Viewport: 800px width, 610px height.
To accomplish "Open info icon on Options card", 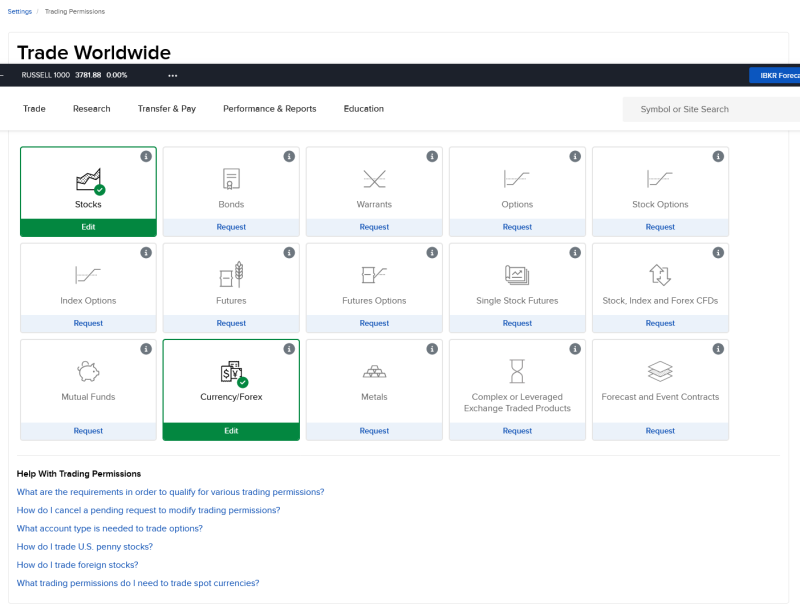I will [x=575, y=157].
